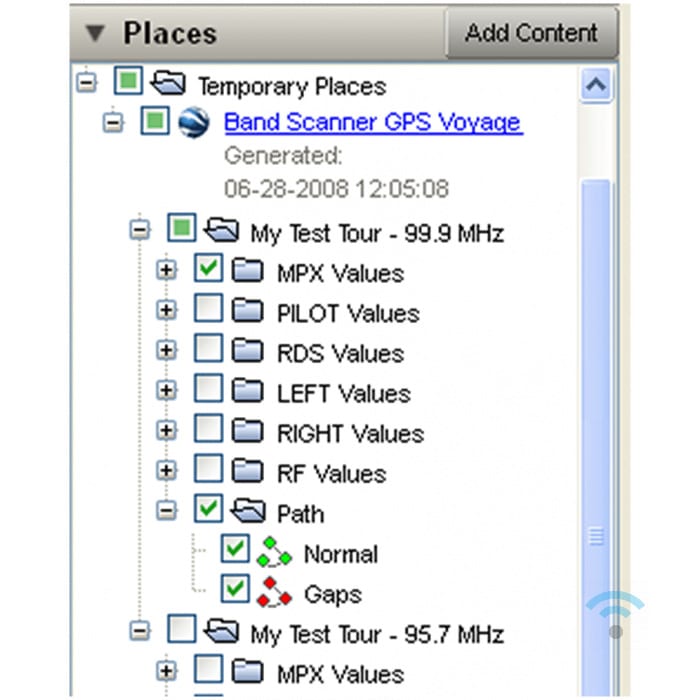Collapse the Path folder tree node

click(168, 511)
